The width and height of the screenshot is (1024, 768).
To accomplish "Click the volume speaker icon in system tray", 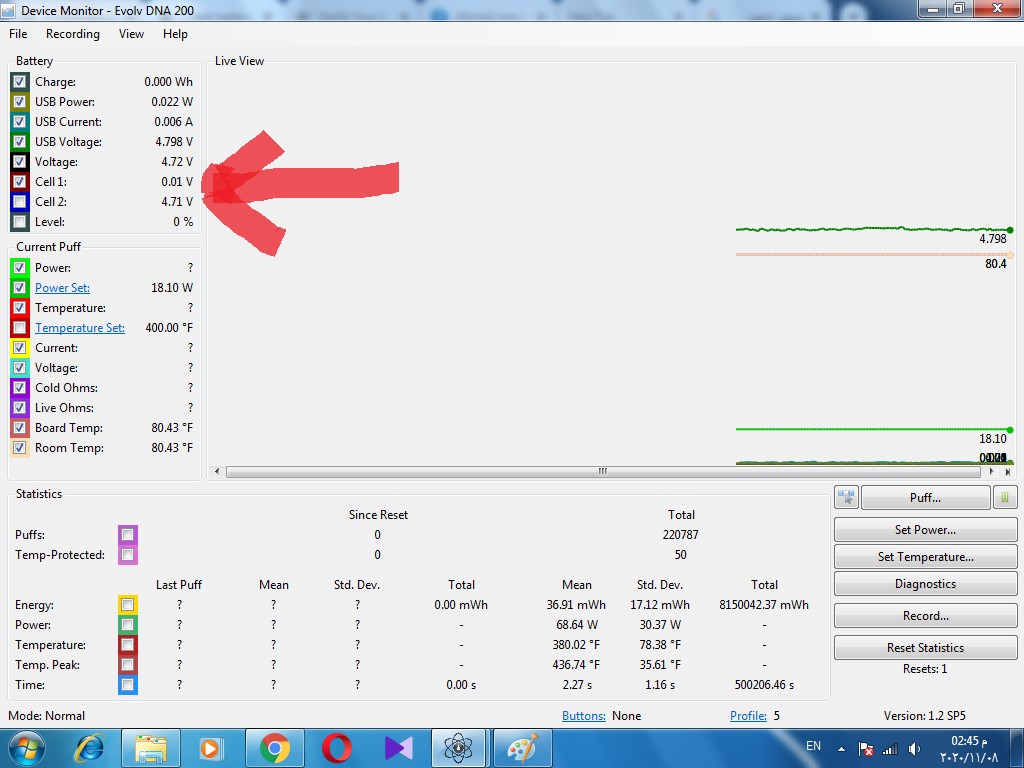I will click(x=914, y=748).
